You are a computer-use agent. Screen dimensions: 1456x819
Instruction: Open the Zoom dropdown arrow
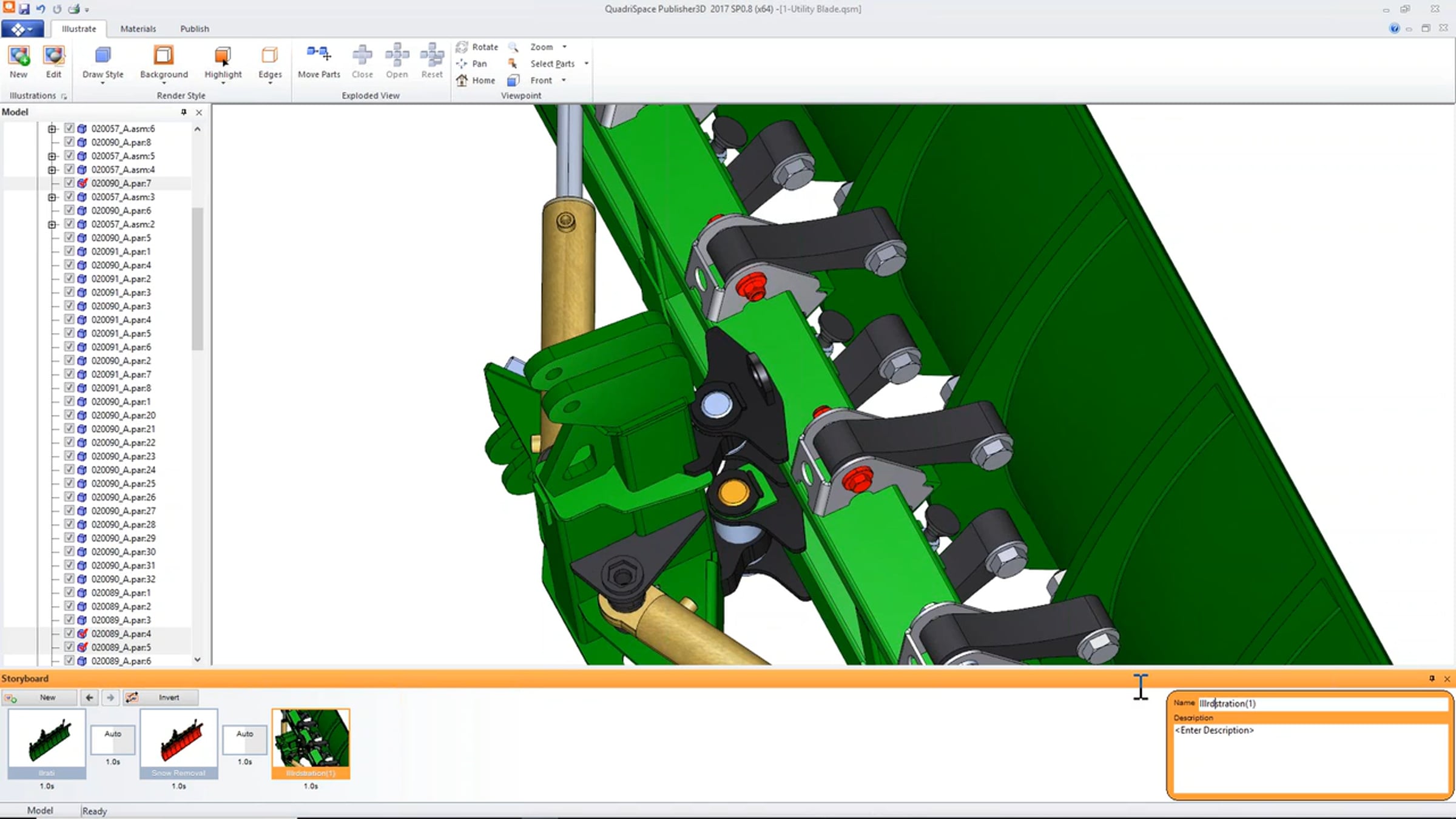tap(564, 47)
